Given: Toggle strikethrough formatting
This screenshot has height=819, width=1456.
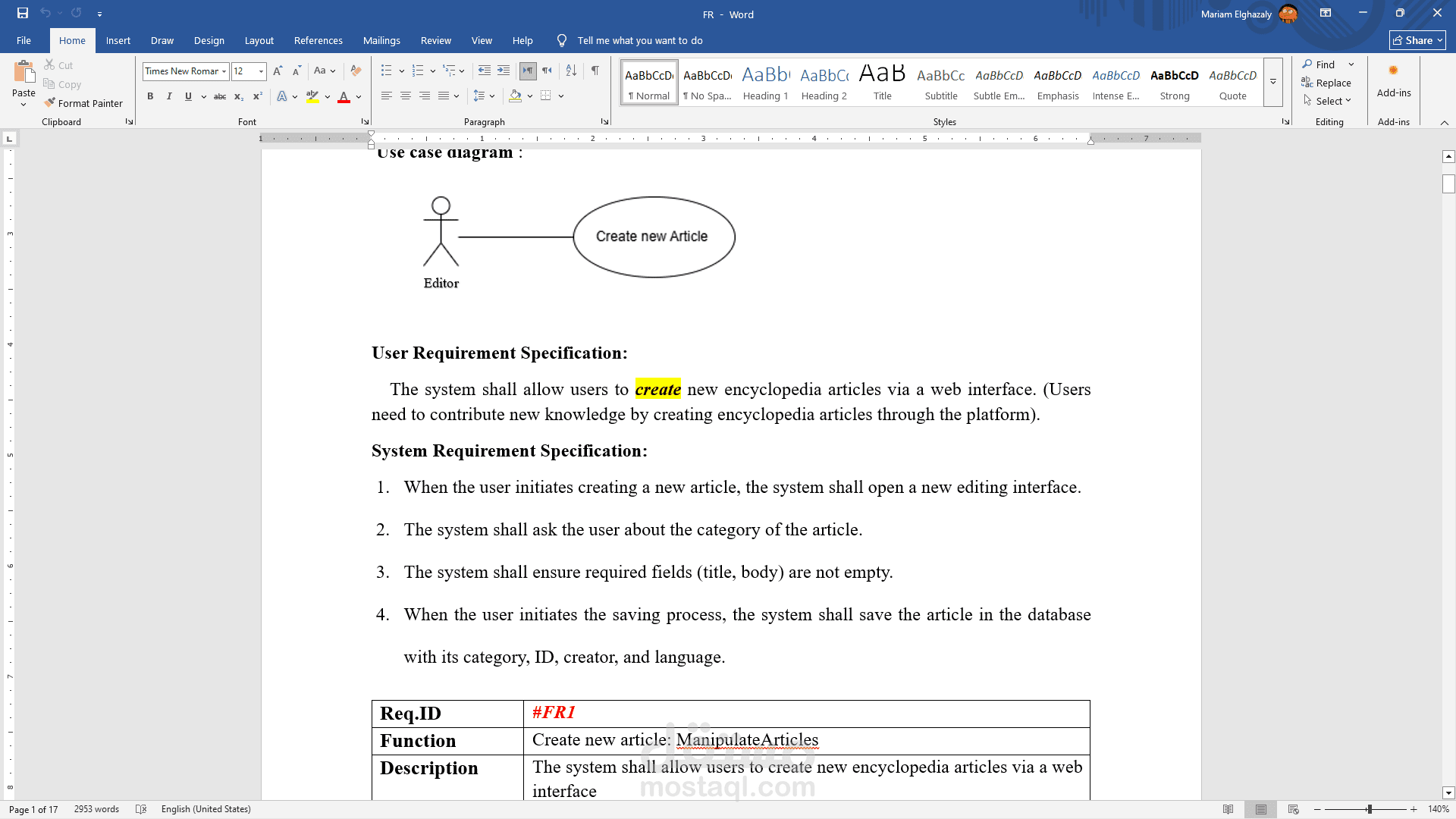Looking at the screenshot, I should coord(220,96).
